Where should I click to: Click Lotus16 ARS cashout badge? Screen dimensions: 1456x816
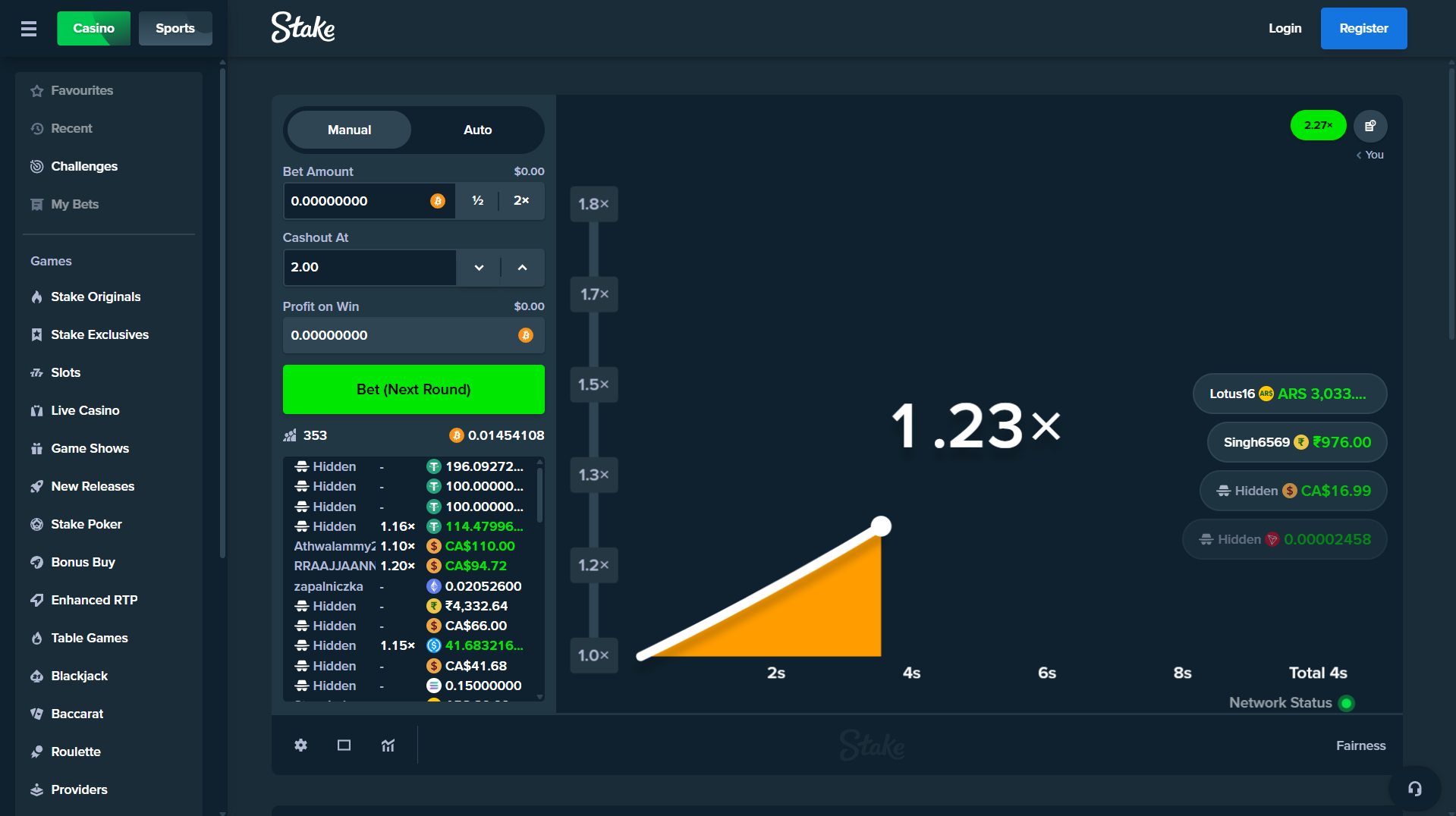point(1289,394)
